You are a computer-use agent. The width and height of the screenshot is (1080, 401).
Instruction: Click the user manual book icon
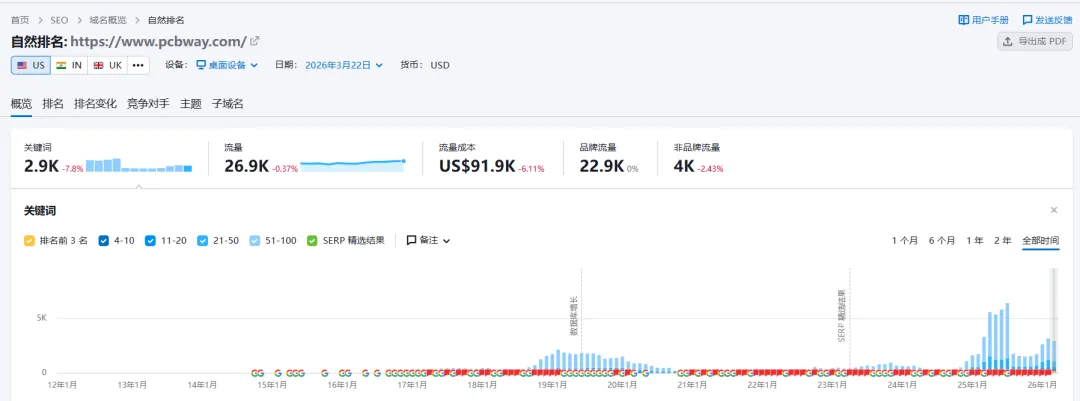(964, 20)
